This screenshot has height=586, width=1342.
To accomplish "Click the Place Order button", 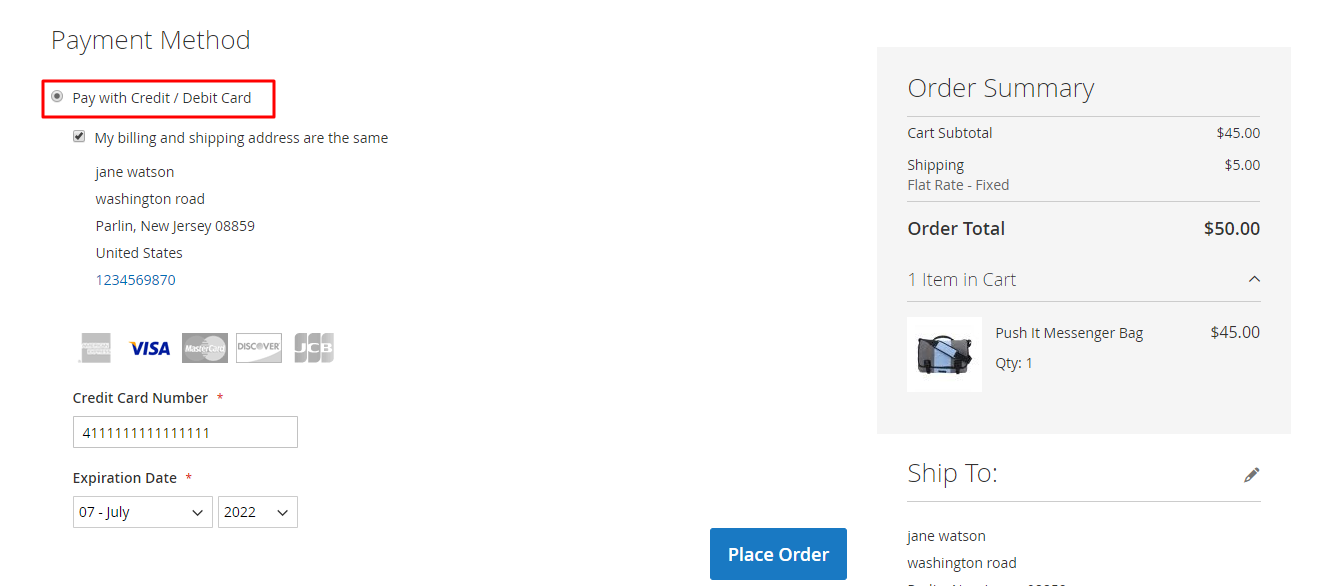I will pyautogui.click(x=778, y=554).
